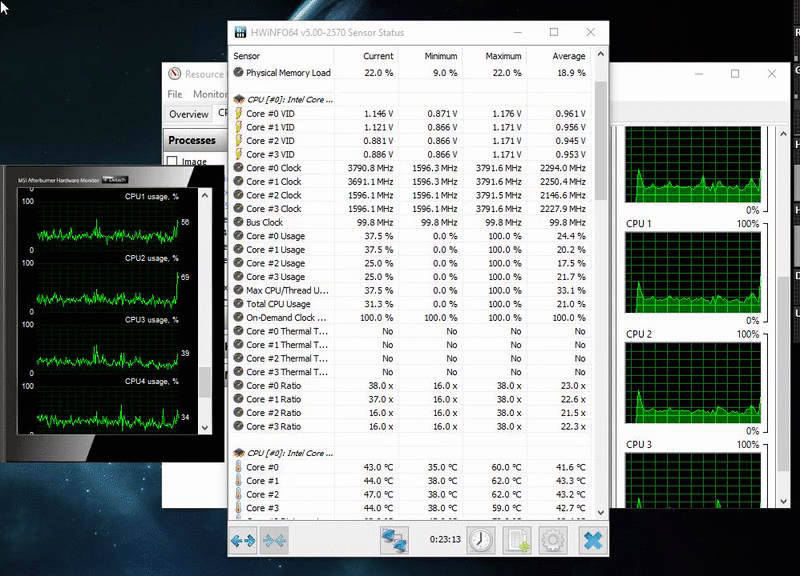800x576 pixels.
Task: Open the Monitor menu in Resource Monitor
Action: click(209, 94)
